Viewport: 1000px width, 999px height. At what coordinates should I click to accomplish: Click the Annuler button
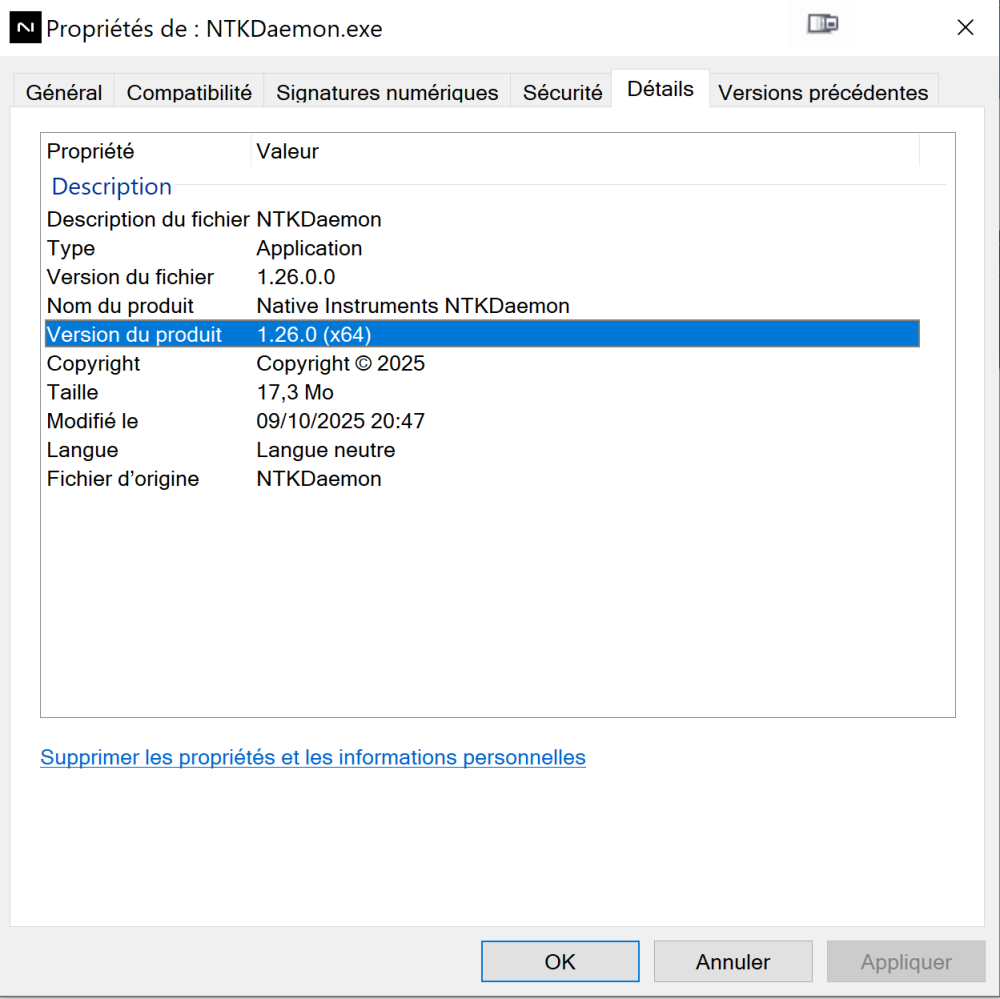pos(733,961)
